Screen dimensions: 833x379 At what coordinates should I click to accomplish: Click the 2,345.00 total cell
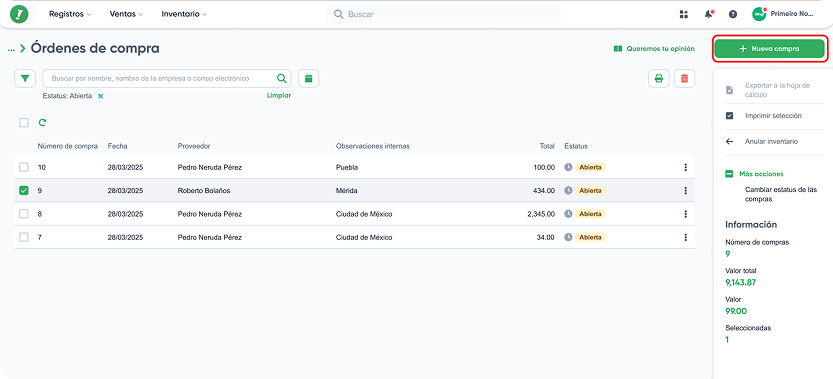tap(541, 214)
